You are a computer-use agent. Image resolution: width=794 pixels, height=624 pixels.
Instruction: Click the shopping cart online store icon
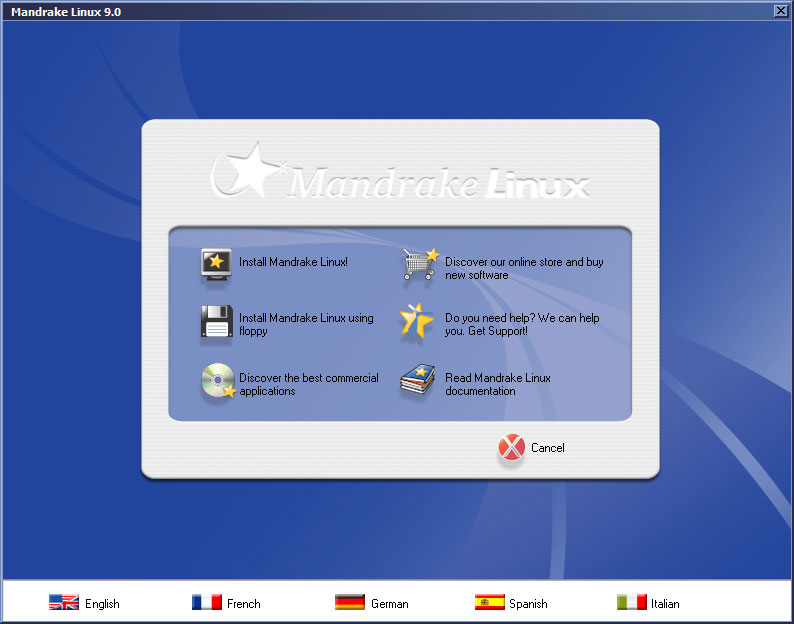pyautogui.click(x=420, y=264)
